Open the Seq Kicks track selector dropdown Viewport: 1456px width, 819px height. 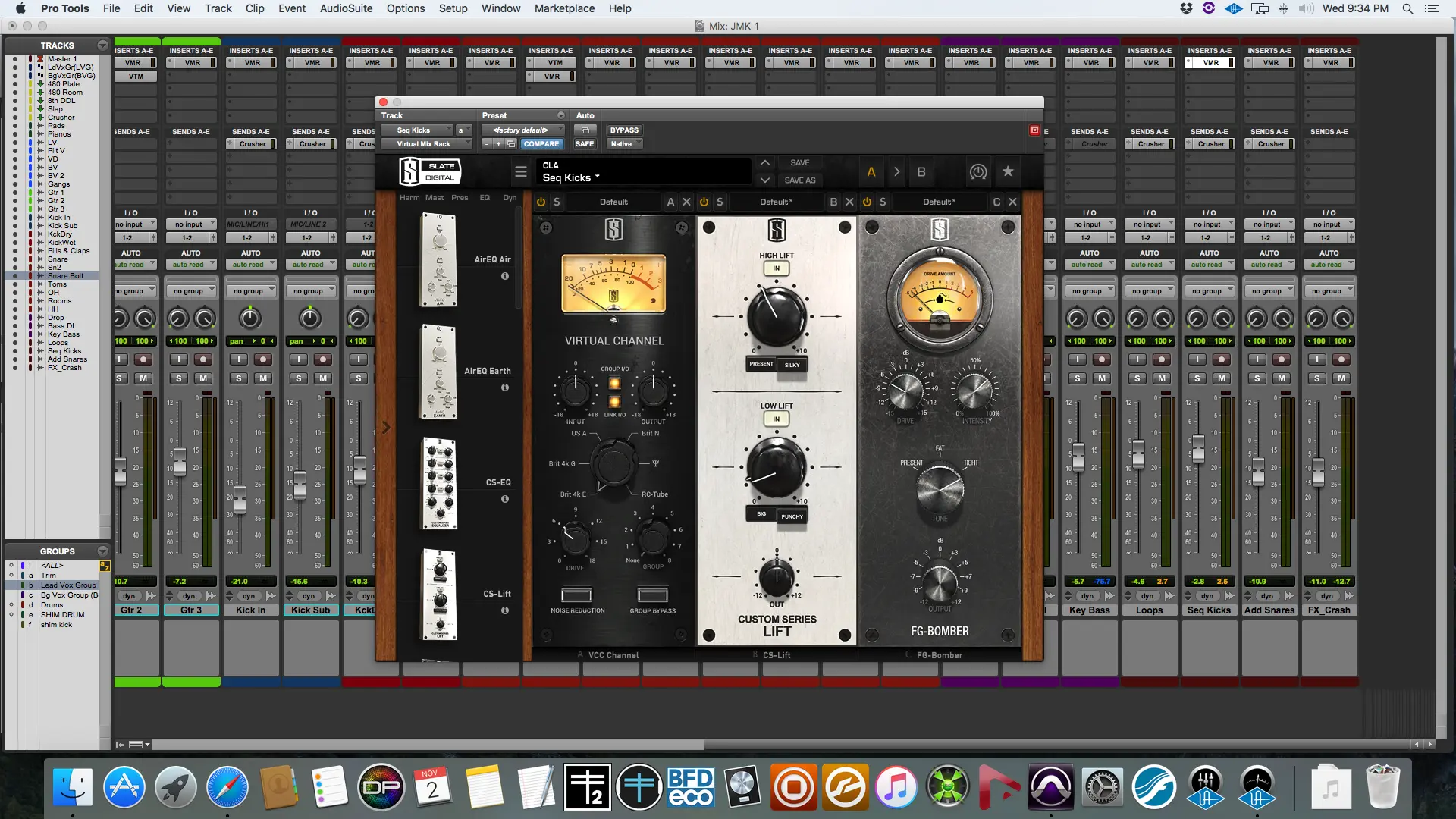tap(416, 130)
